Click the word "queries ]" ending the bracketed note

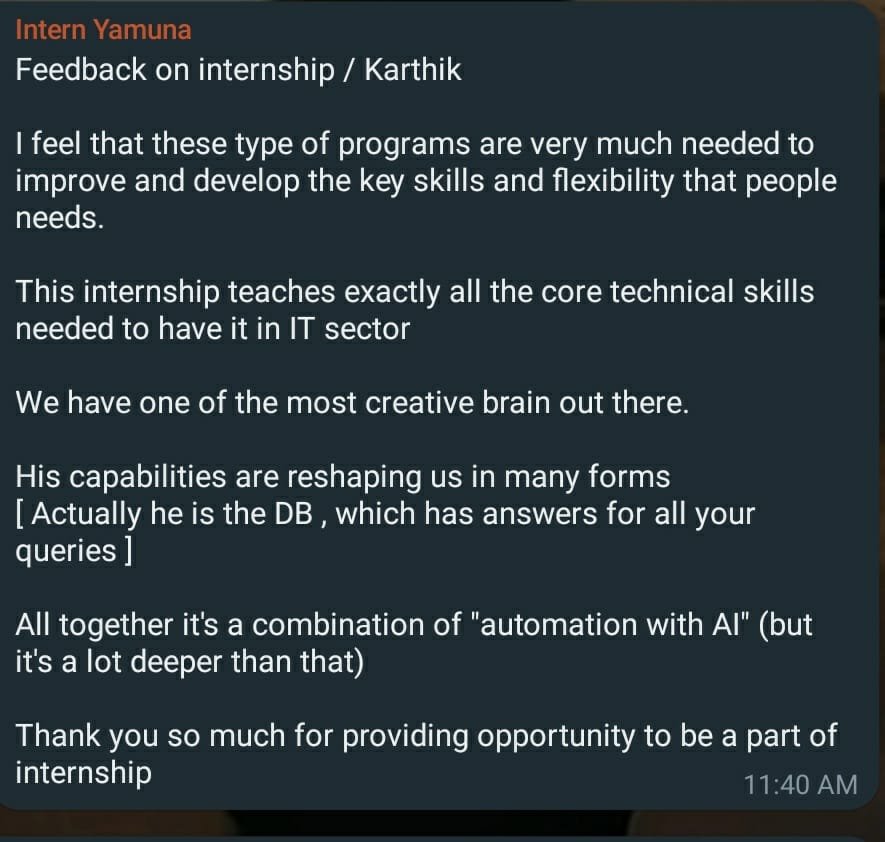pos(74,551)
